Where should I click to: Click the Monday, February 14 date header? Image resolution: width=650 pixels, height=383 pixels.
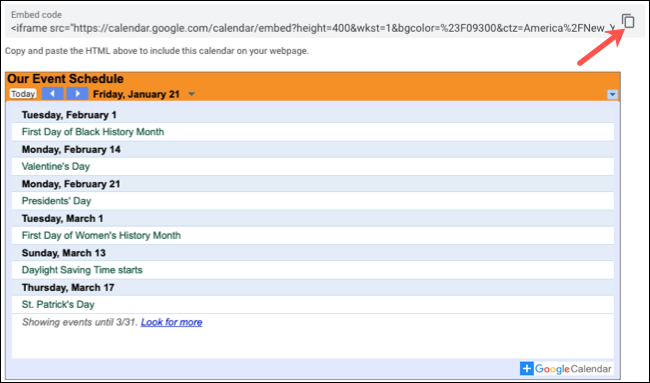[71, 149]
